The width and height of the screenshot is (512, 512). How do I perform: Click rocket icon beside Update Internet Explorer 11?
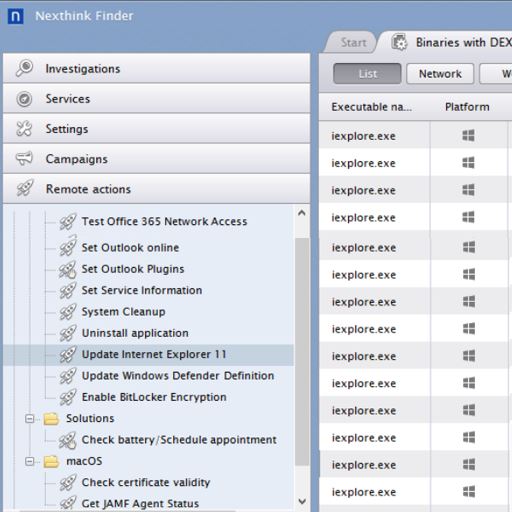(x=68, y=354)
